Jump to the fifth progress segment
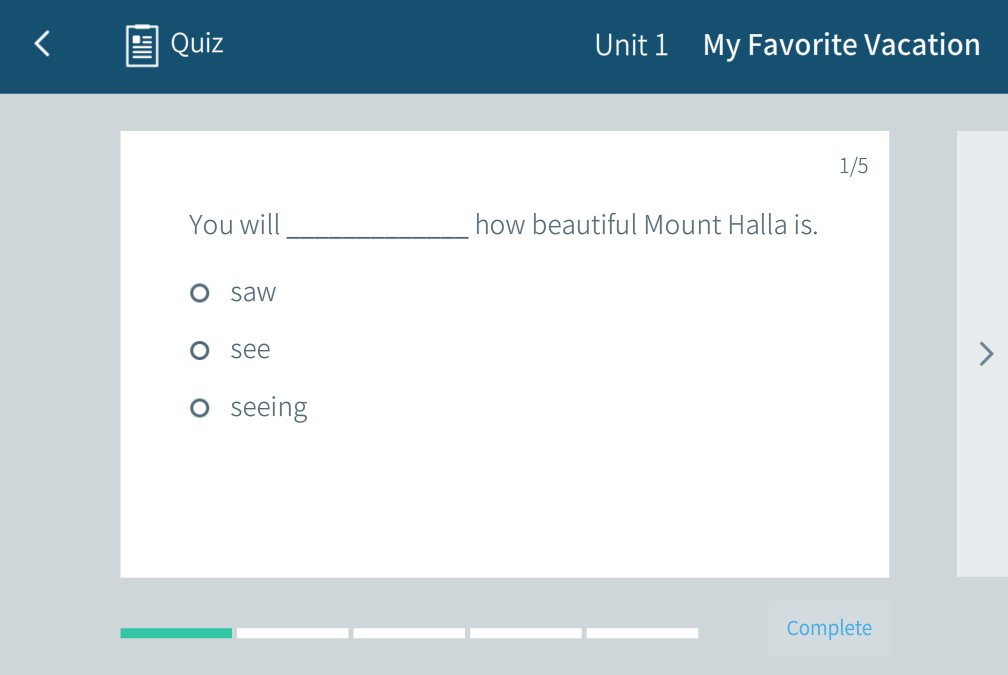This screenshot has height=675, width=1008. [x=642, y=633]
